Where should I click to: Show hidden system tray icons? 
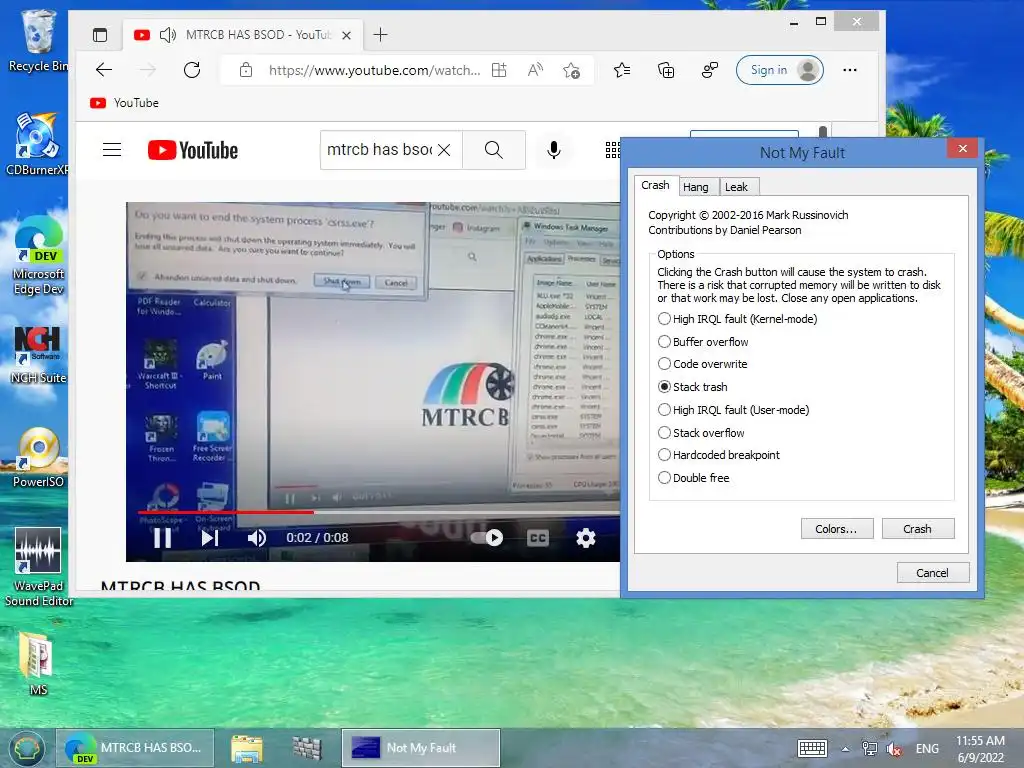[845, 749]
